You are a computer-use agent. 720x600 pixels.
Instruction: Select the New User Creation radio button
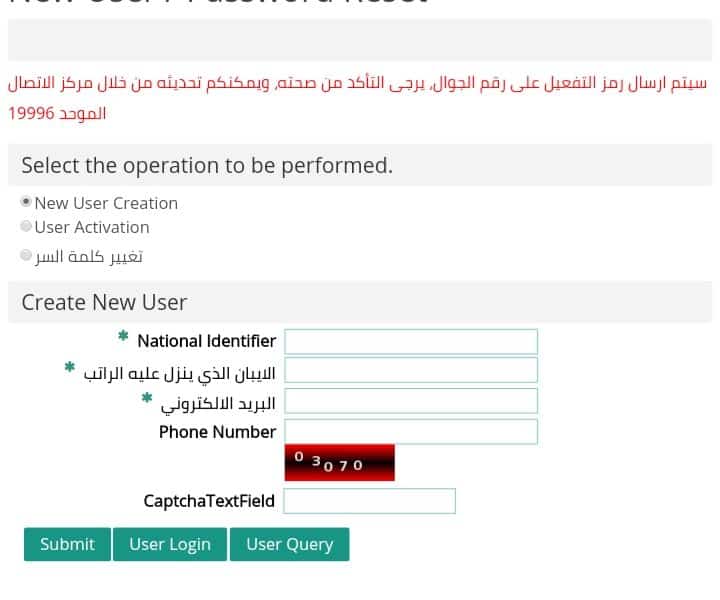pyautogui.click(x=26, y=202)
